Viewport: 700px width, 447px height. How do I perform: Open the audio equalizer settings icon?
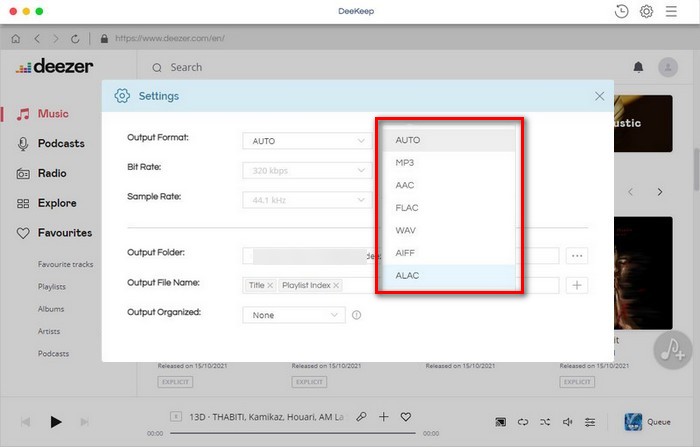click(x=590, y=422)
